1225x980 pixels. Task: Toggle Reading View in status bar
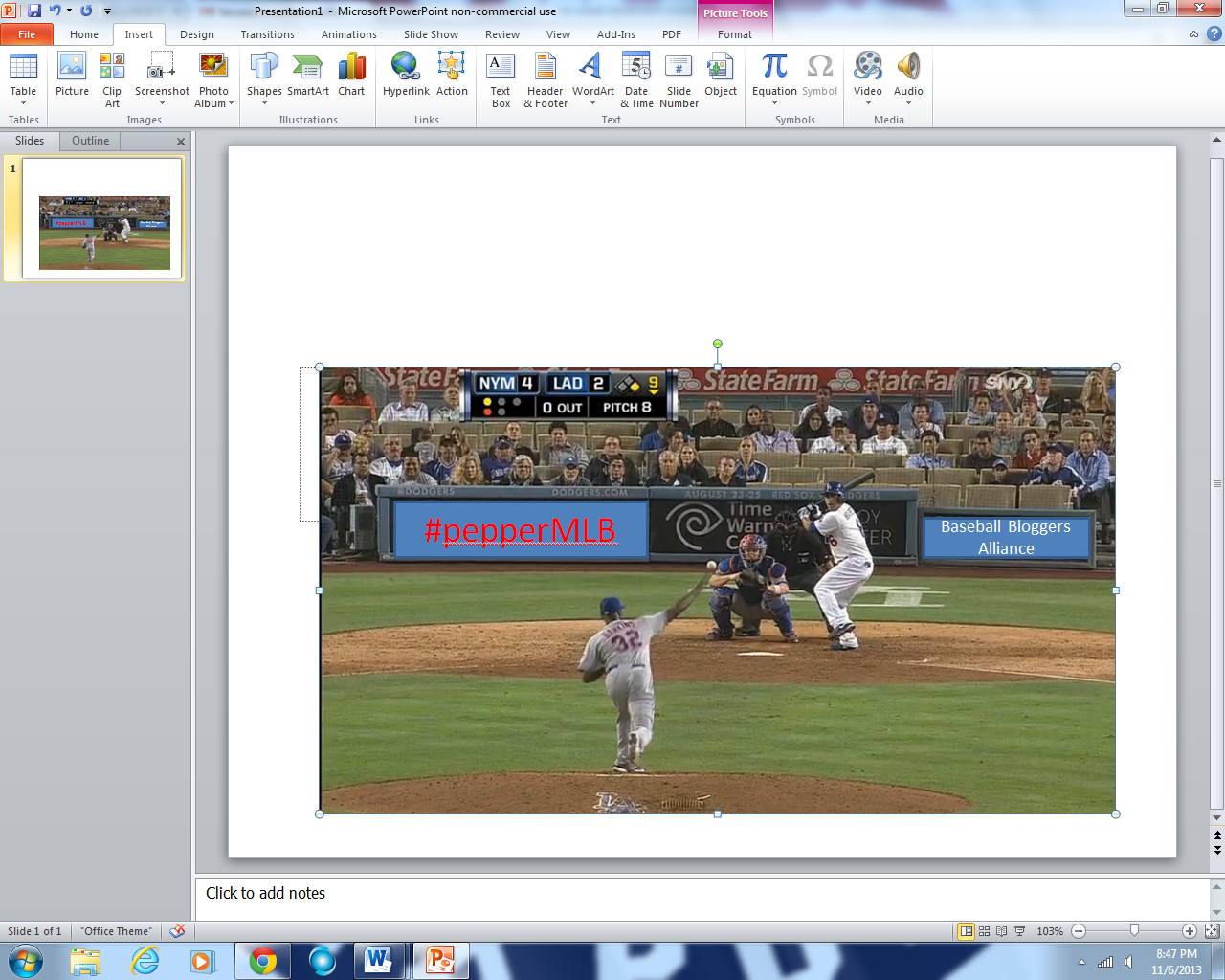coord(1002,931)
